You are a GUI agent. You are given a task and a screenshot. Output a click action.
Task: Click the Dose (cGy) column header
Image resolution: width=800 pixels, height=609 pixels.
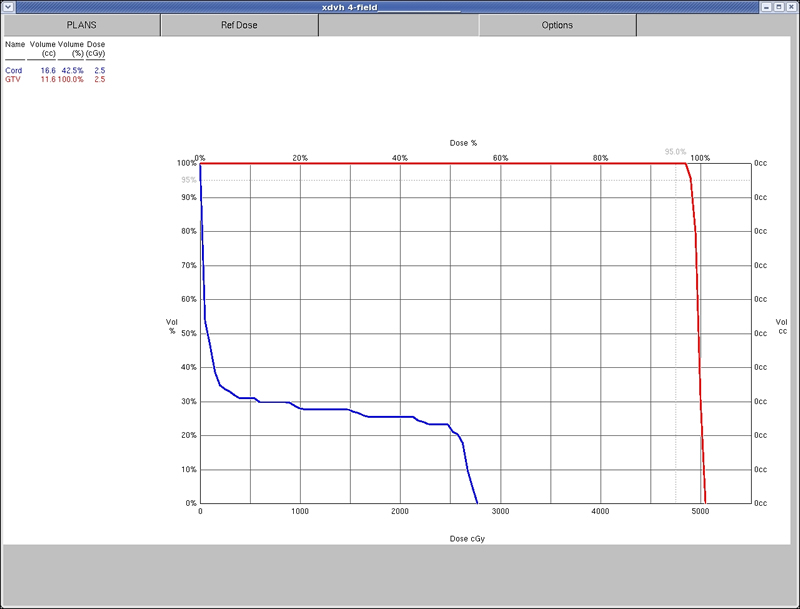pos(96,49)
